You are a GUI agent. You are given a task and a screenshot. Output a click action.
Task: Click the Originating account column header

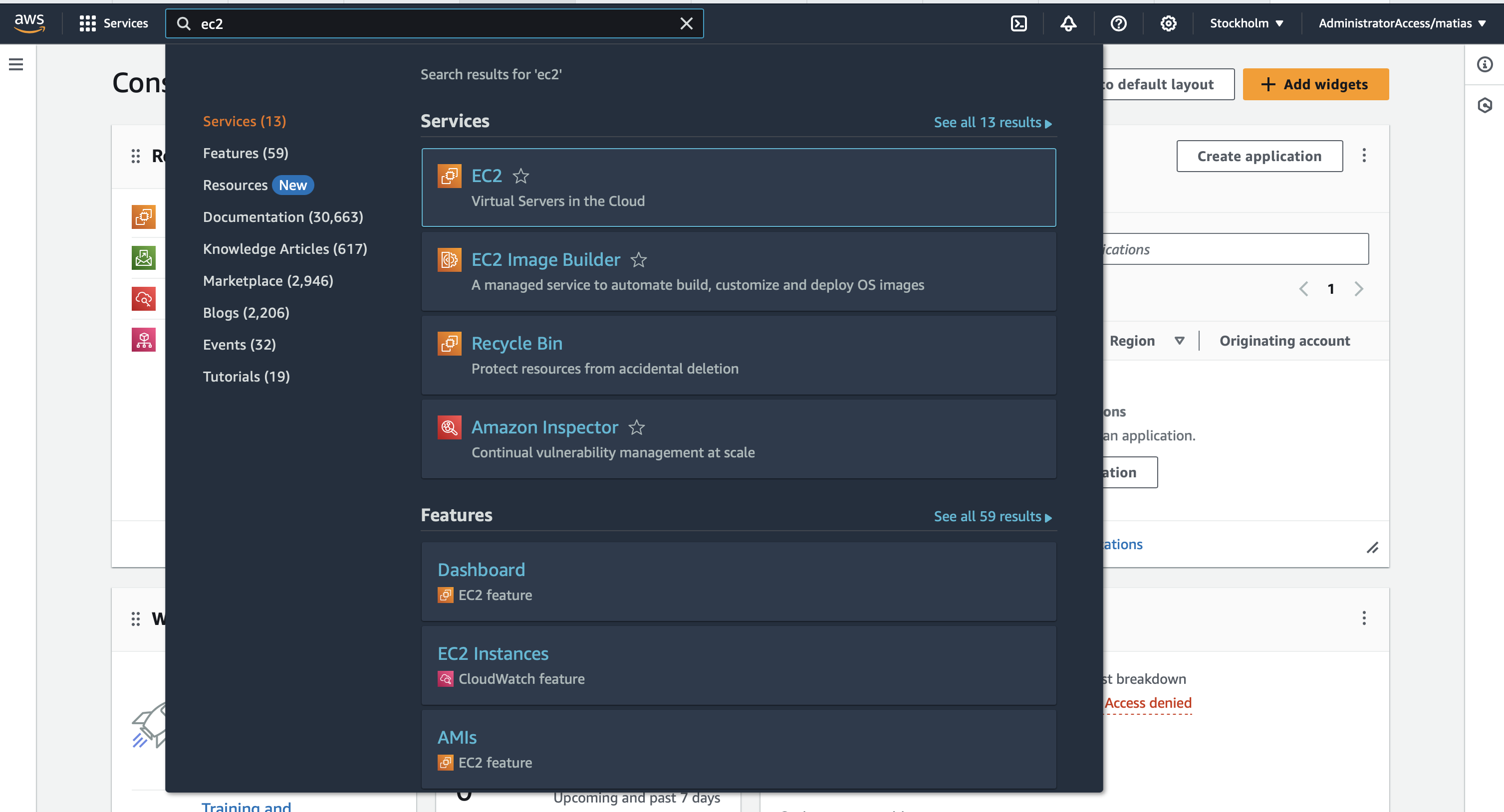pyautogui.click(x=1284, y=341)
